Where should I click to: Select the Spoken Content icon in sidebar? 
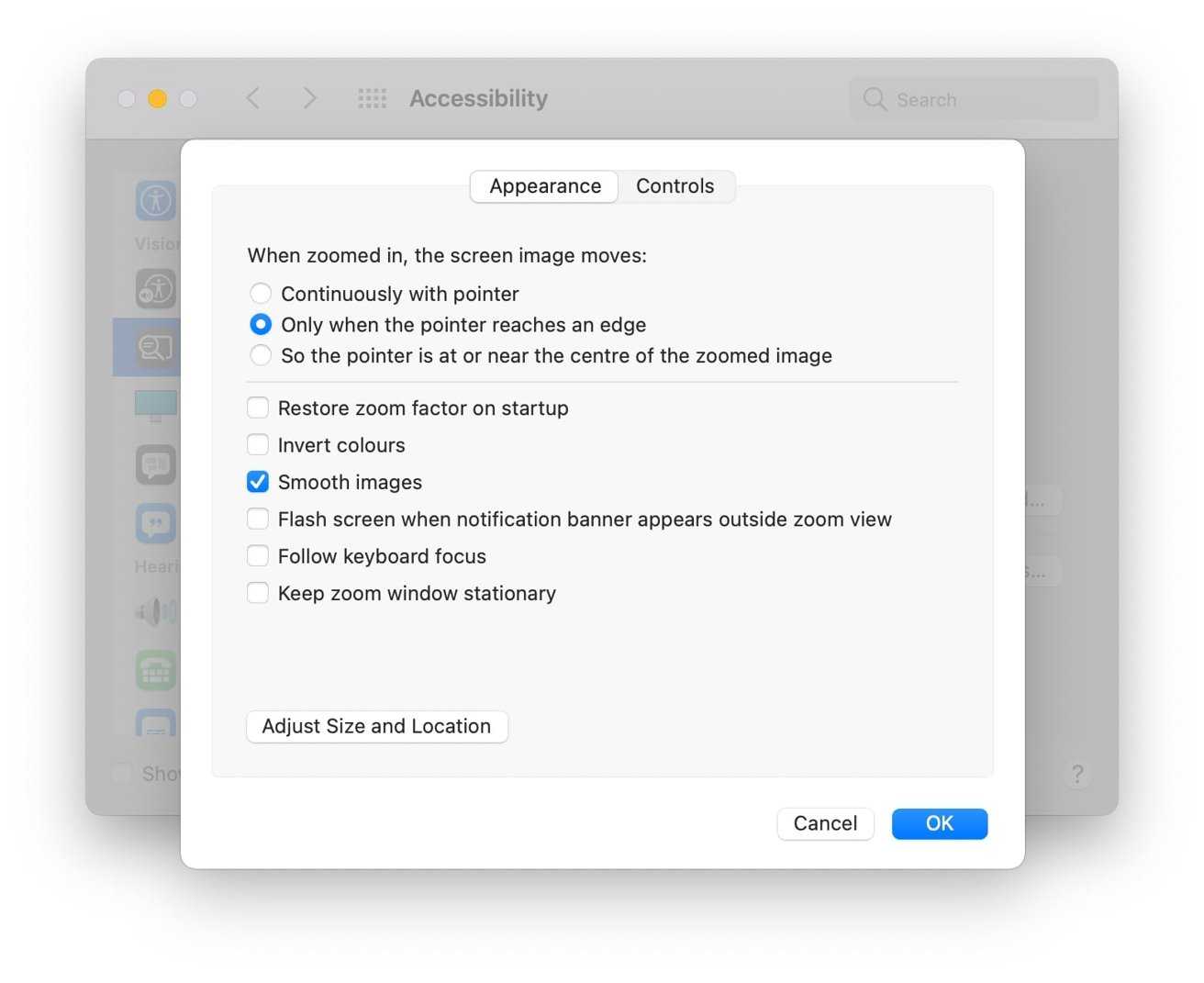point(155,464)
